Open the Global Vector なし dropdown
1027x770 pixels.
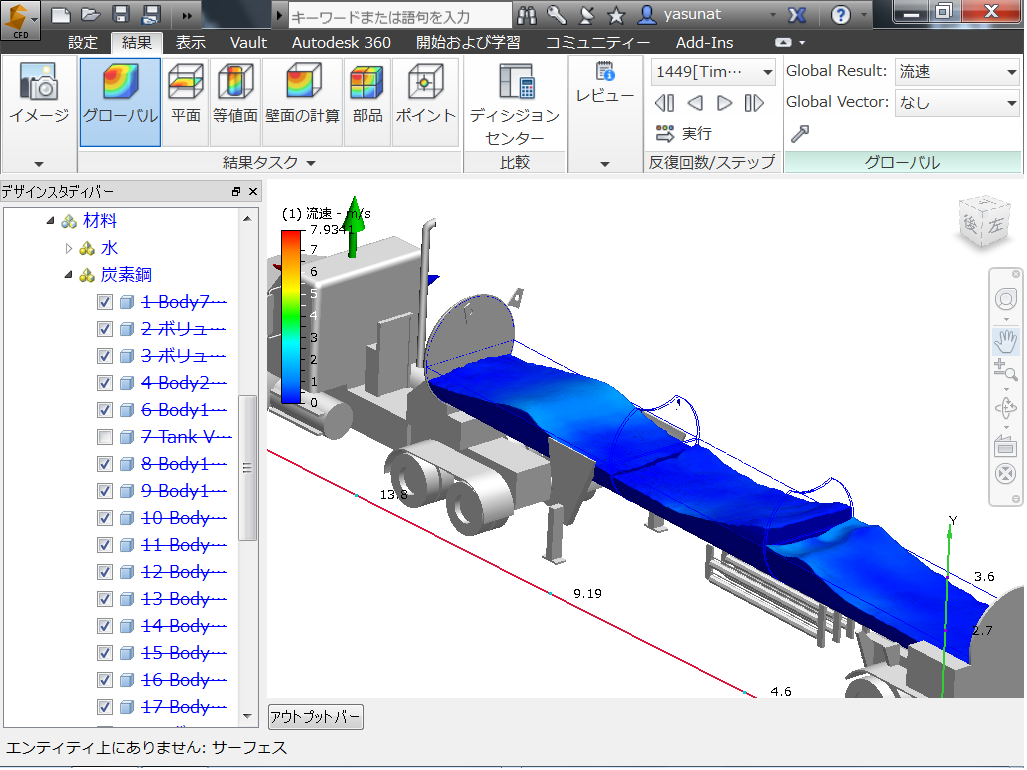click(956, 102)
